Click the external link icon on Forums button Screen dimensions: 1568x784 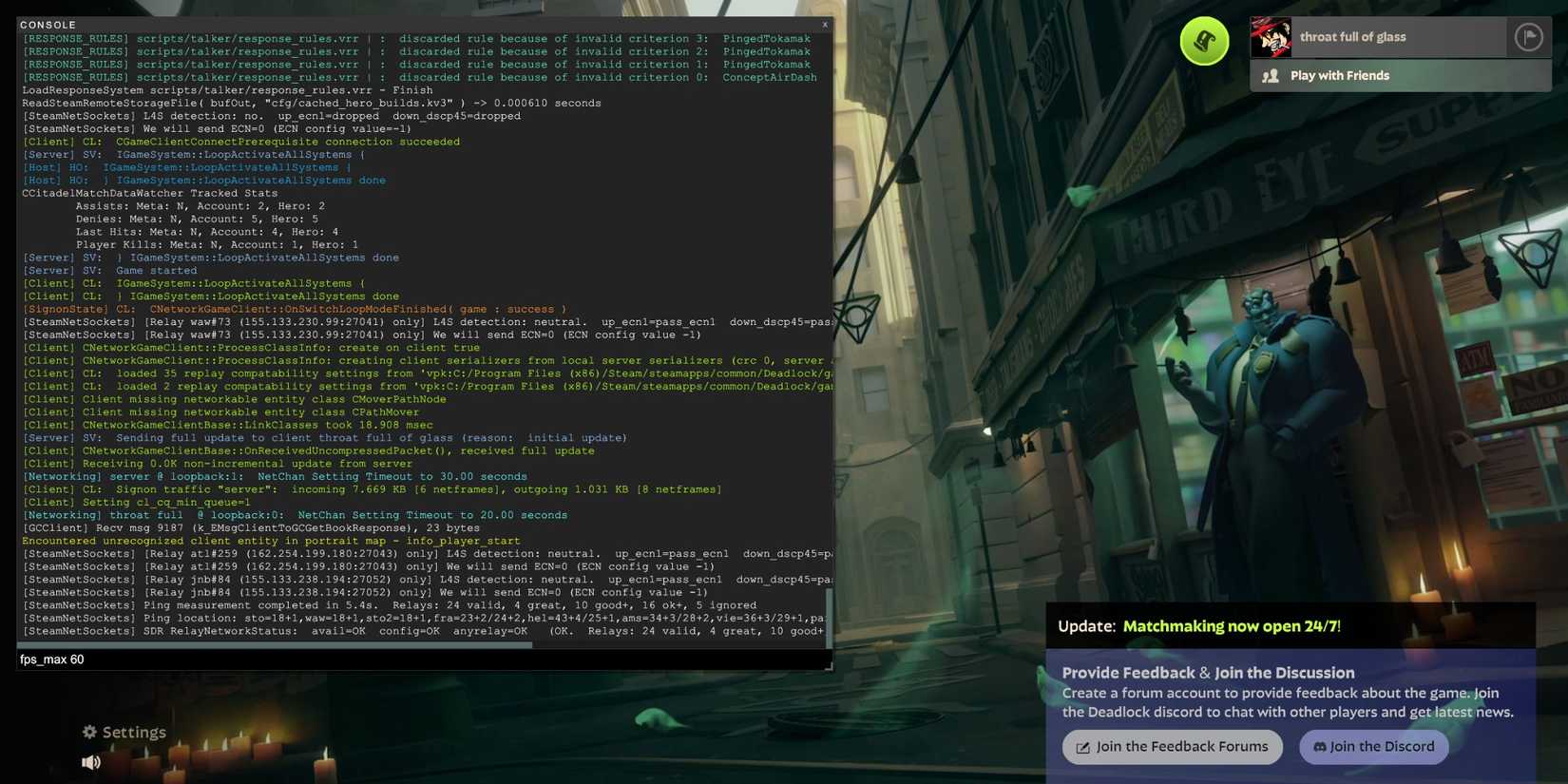point(1082,748)
